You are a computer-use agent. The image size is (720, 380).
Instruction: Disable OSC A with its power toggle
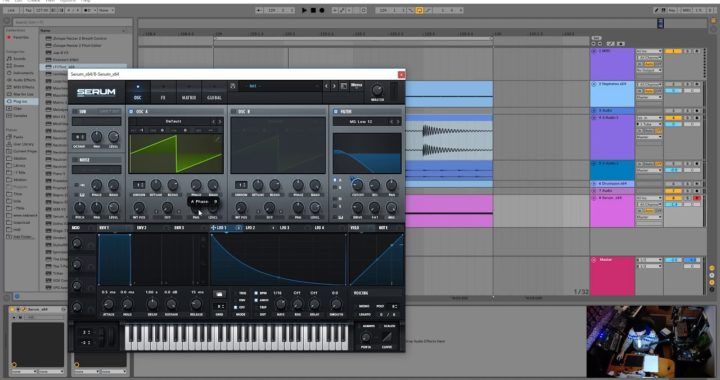pos(131,112)
